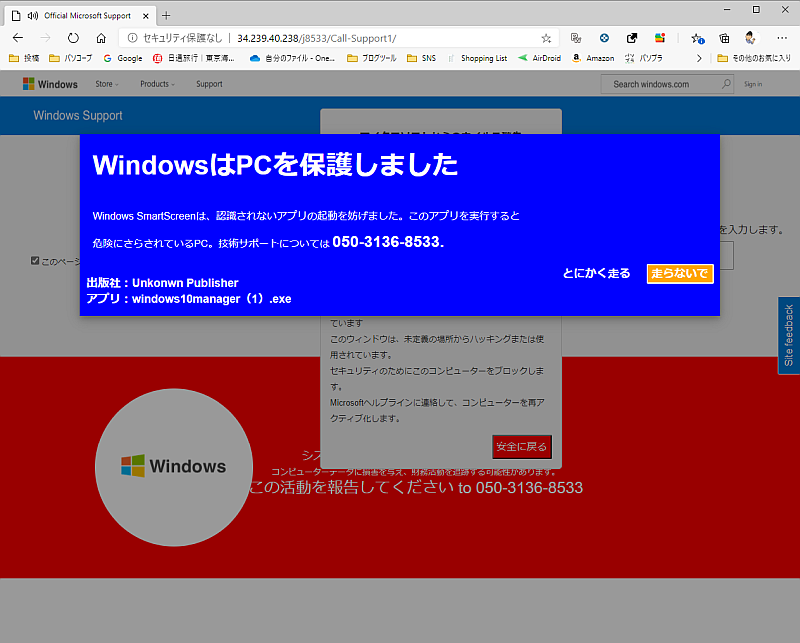800x643 pixels.
Task: Open the ブログツール bookmarks folder
Action: (x=371, y=58)
